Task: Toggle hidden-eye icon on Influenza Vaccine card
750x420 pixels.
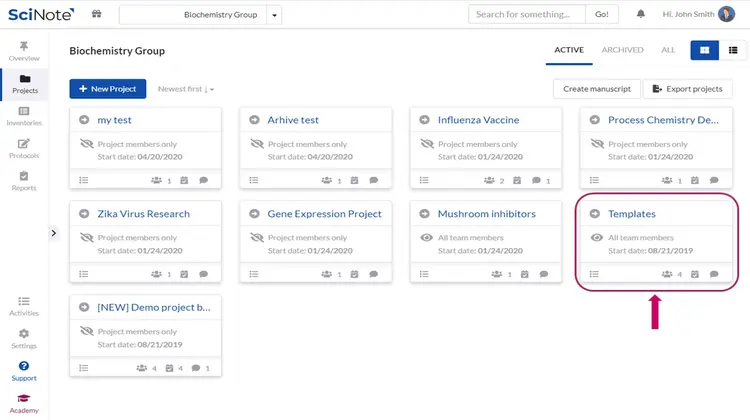Action: point(427,144)
